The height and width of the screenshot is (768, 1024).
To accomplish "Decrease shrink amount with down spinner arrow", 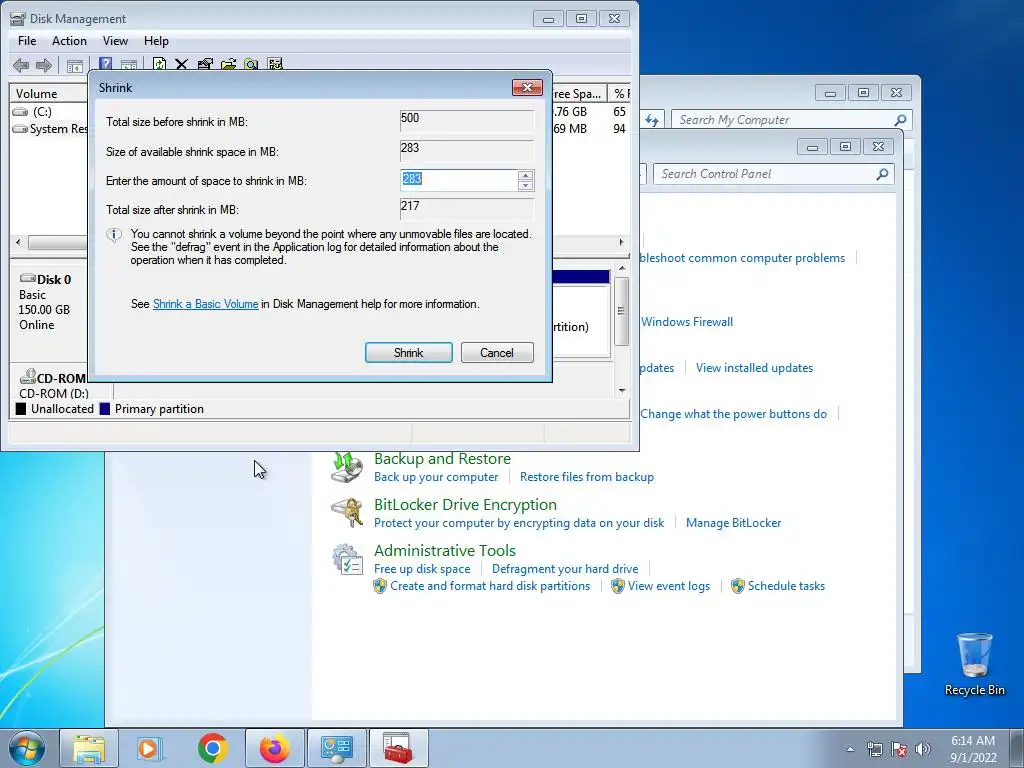I will click(x=525, y=185).
